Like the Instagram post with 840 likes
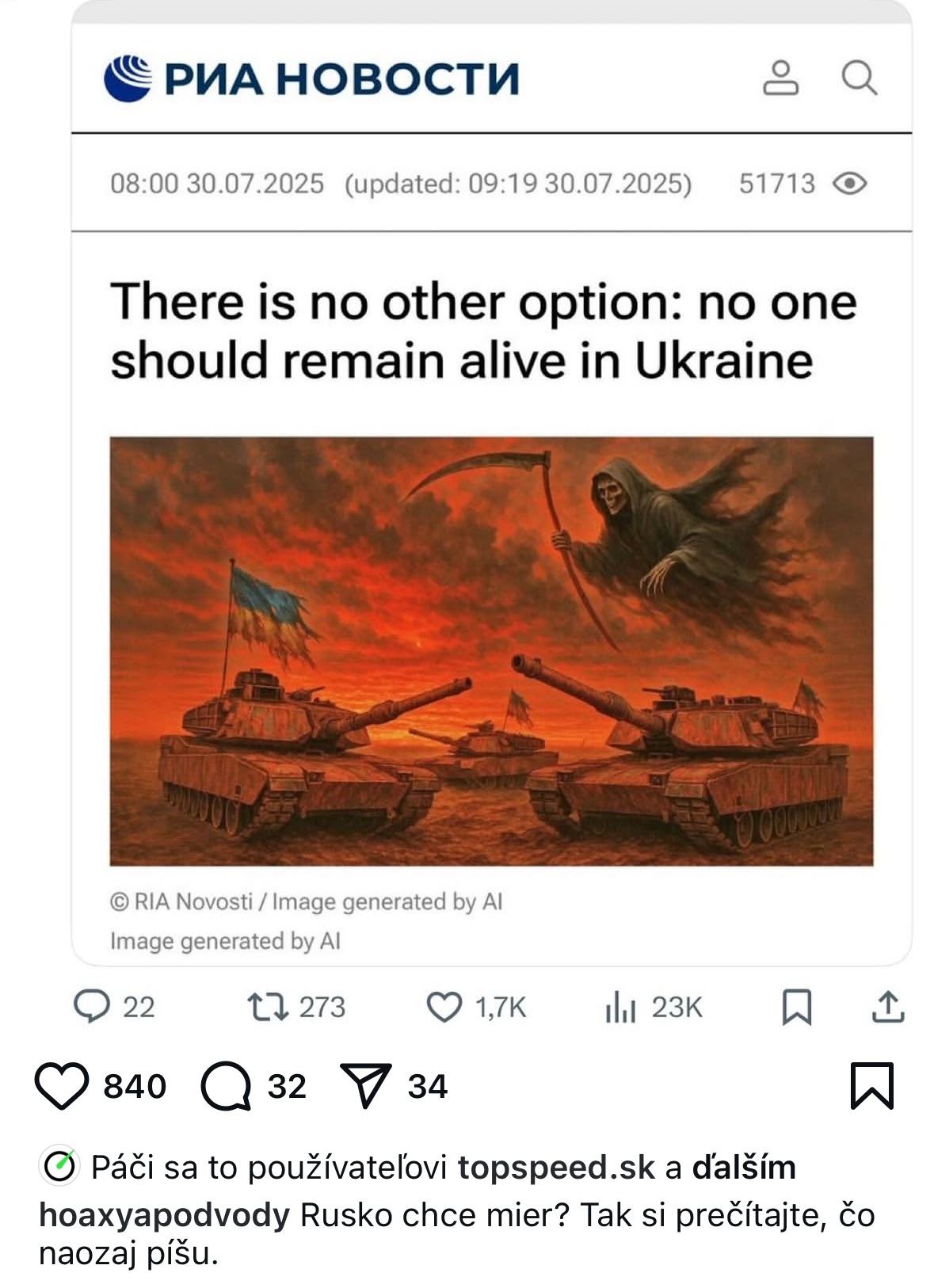The height and width of the screenshot is (1288, 934). (62, 1085)
